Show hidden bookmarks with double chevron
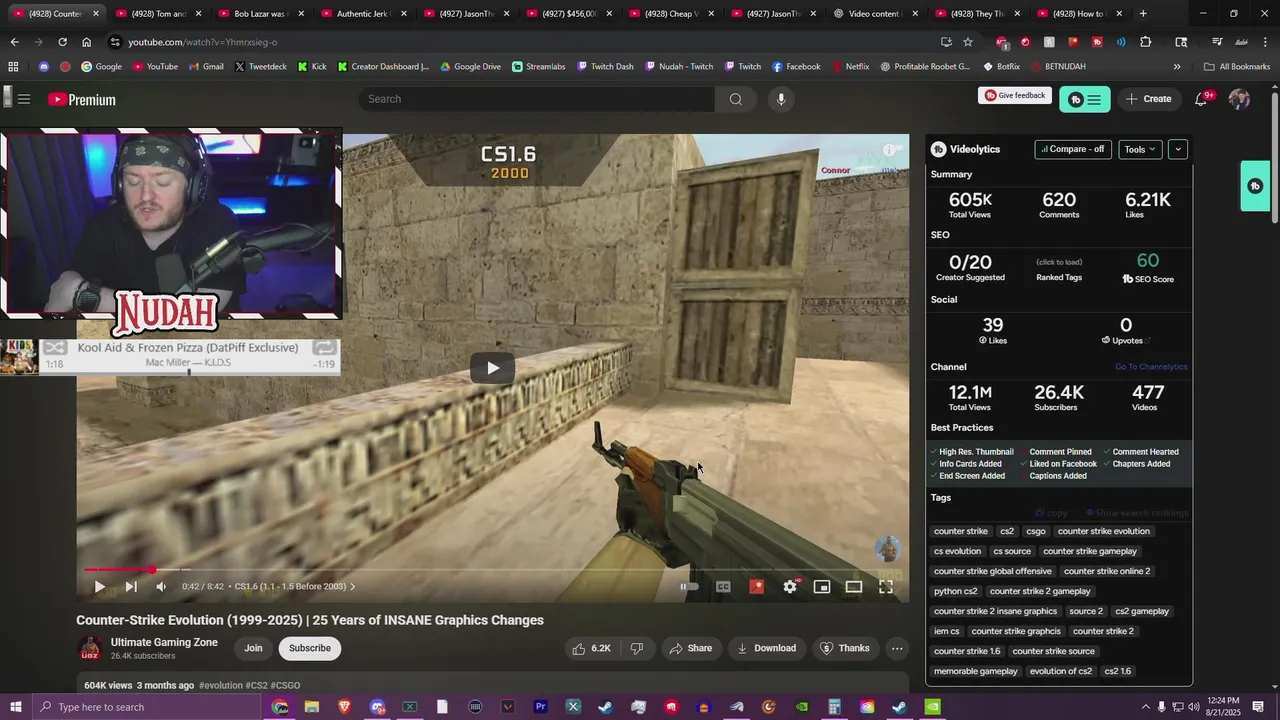1280x720 pixels. (x=1177, y=67)
